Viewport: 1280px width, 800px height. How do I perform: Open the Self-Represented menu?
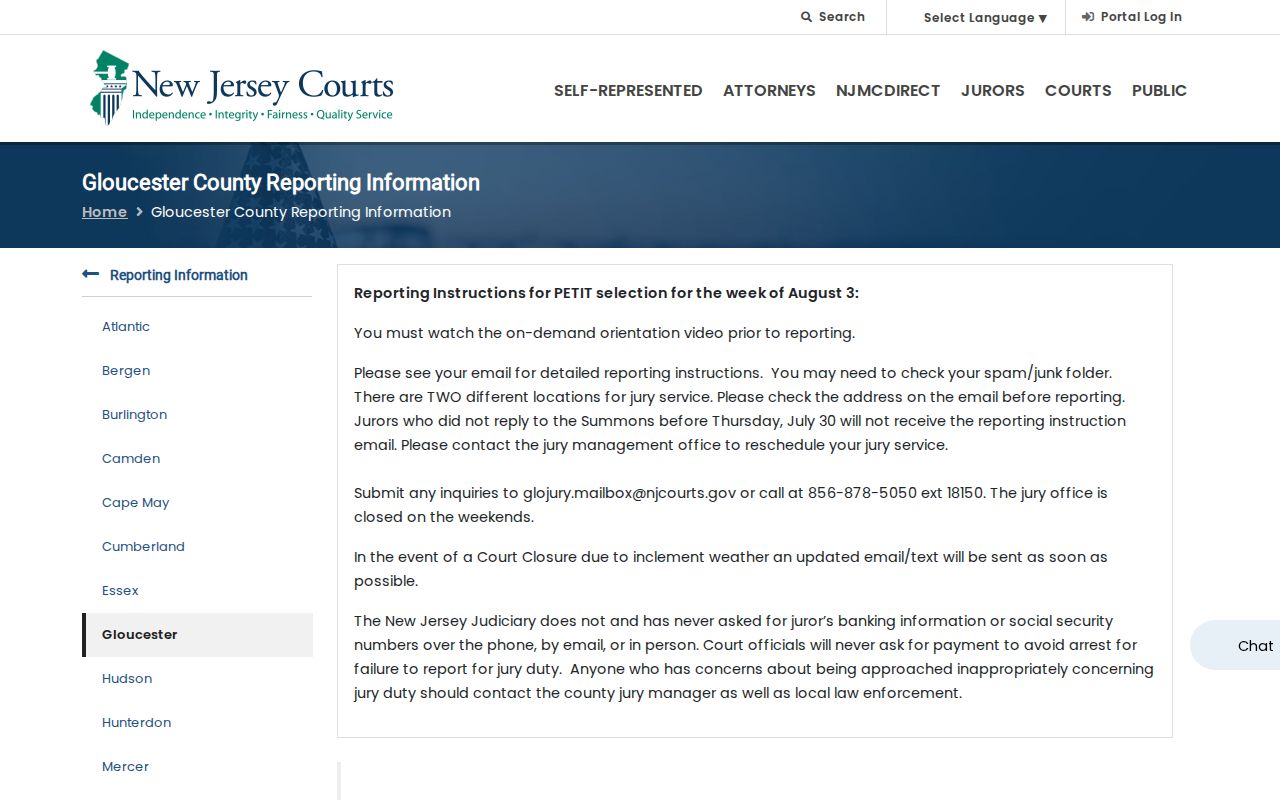tap(628, 90)
